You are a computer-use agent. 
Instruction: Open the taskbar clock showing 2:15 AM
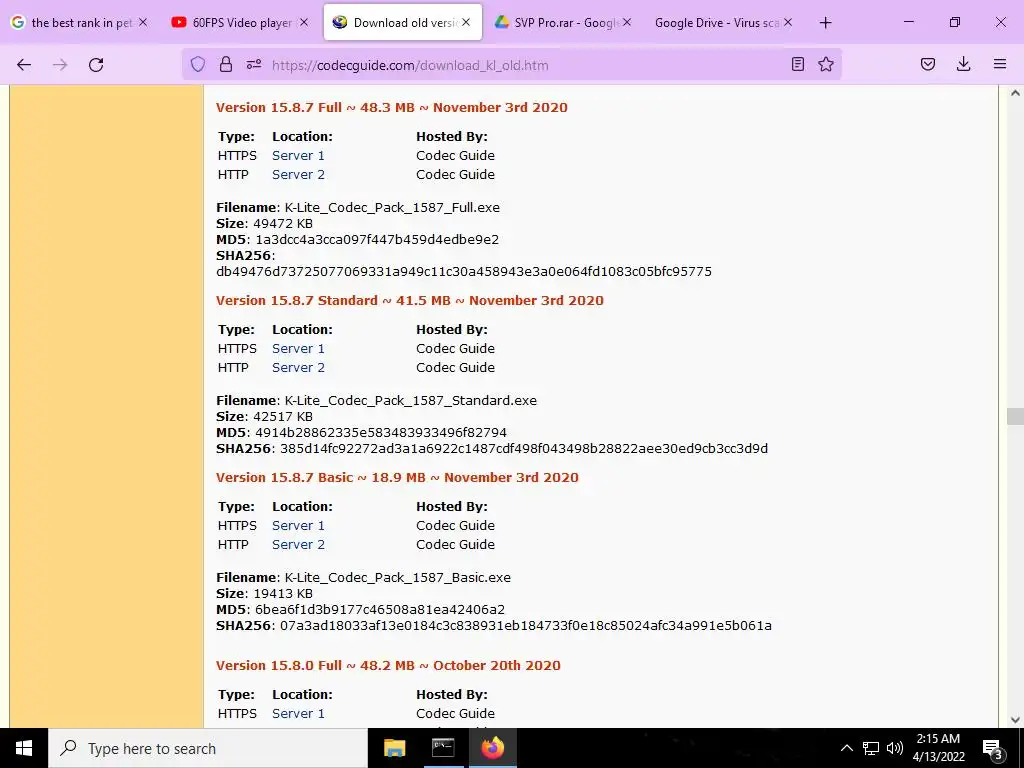pos(938,748)
